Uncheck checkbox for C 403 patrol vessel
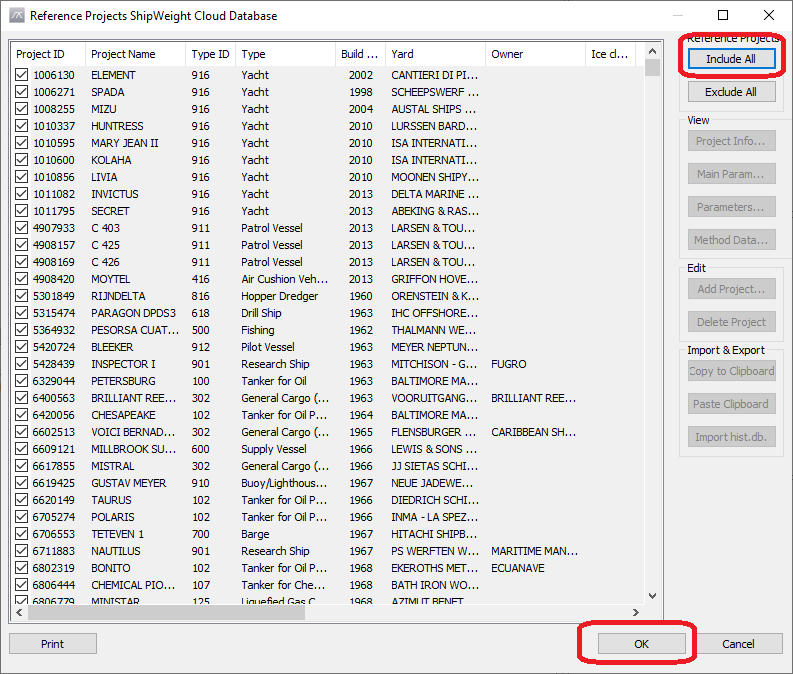Screen dimensions: 793x674 point(21,228)
